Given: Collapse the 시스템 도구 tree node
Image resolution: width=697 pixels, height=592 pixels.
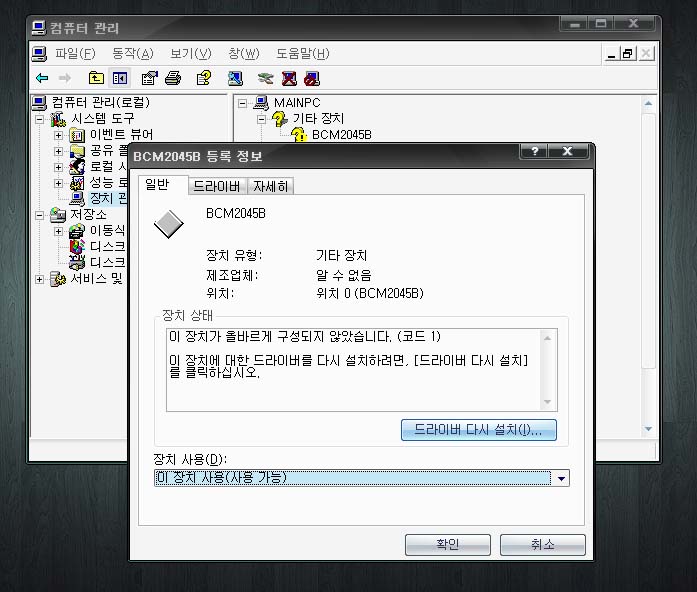Looking at the screenshot, I should pyautogui.click(x=40, y=119).
